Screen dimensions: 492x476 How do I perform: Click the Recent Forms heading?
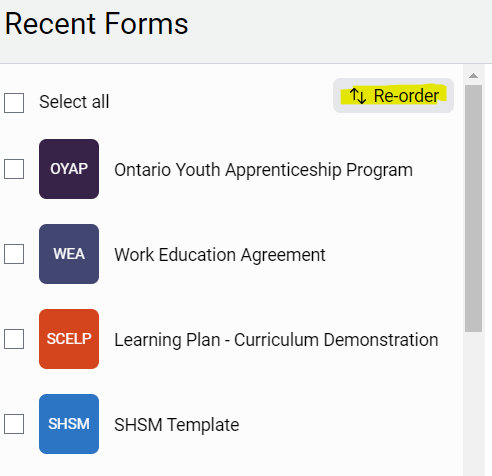(x=97, y=24)
